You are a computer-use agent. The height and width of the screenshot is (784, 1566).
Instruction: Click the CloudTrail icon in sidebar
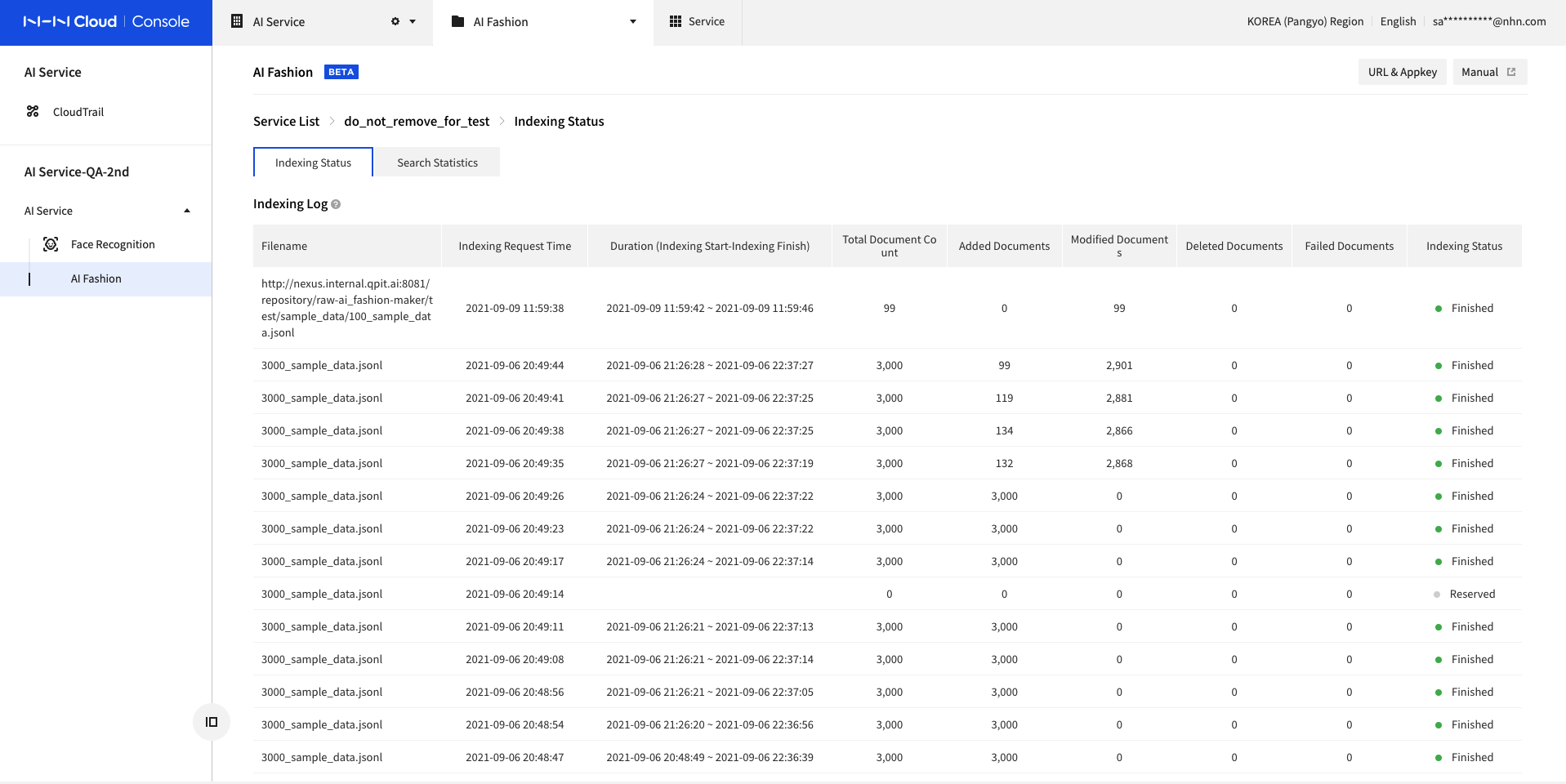(x=33, y=112)
